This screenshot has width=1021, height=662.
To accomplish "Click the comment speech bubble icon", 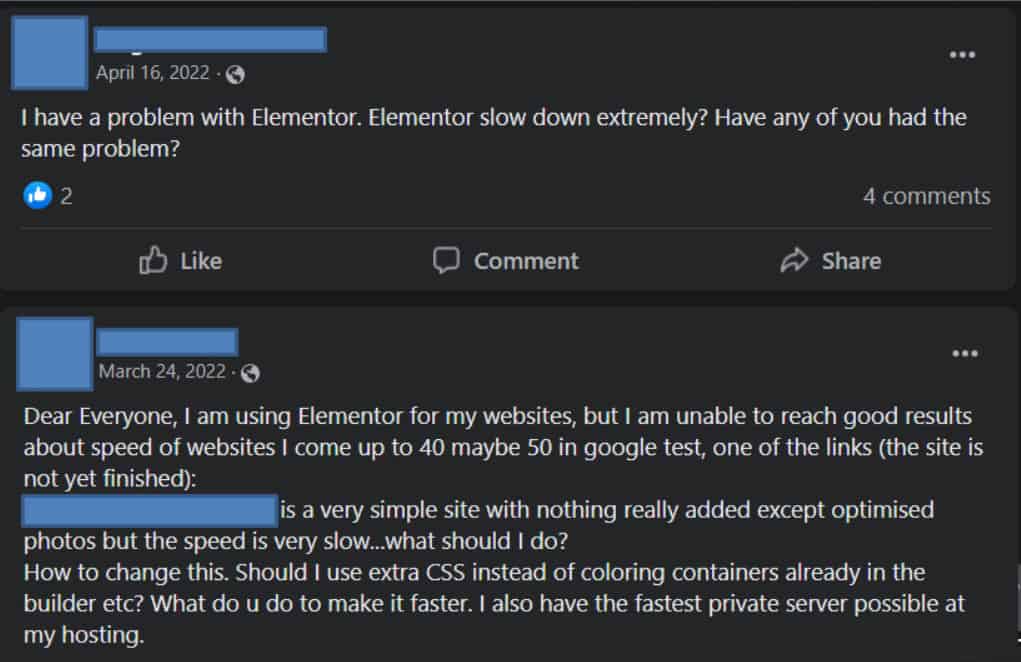I will click(445, 261).
